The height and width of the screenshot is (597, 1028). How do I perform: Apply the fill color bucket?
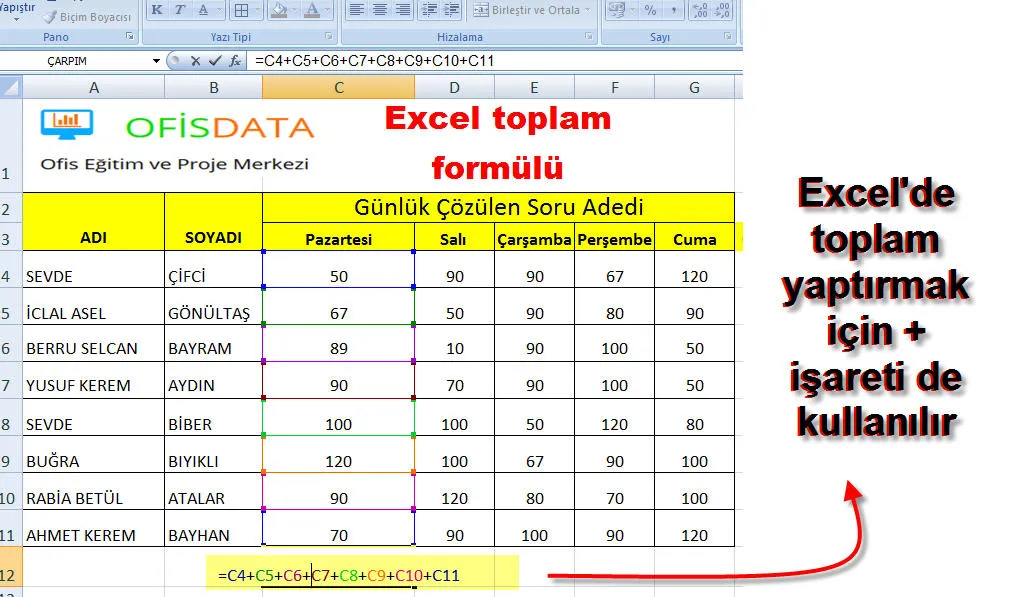point(279,11)
